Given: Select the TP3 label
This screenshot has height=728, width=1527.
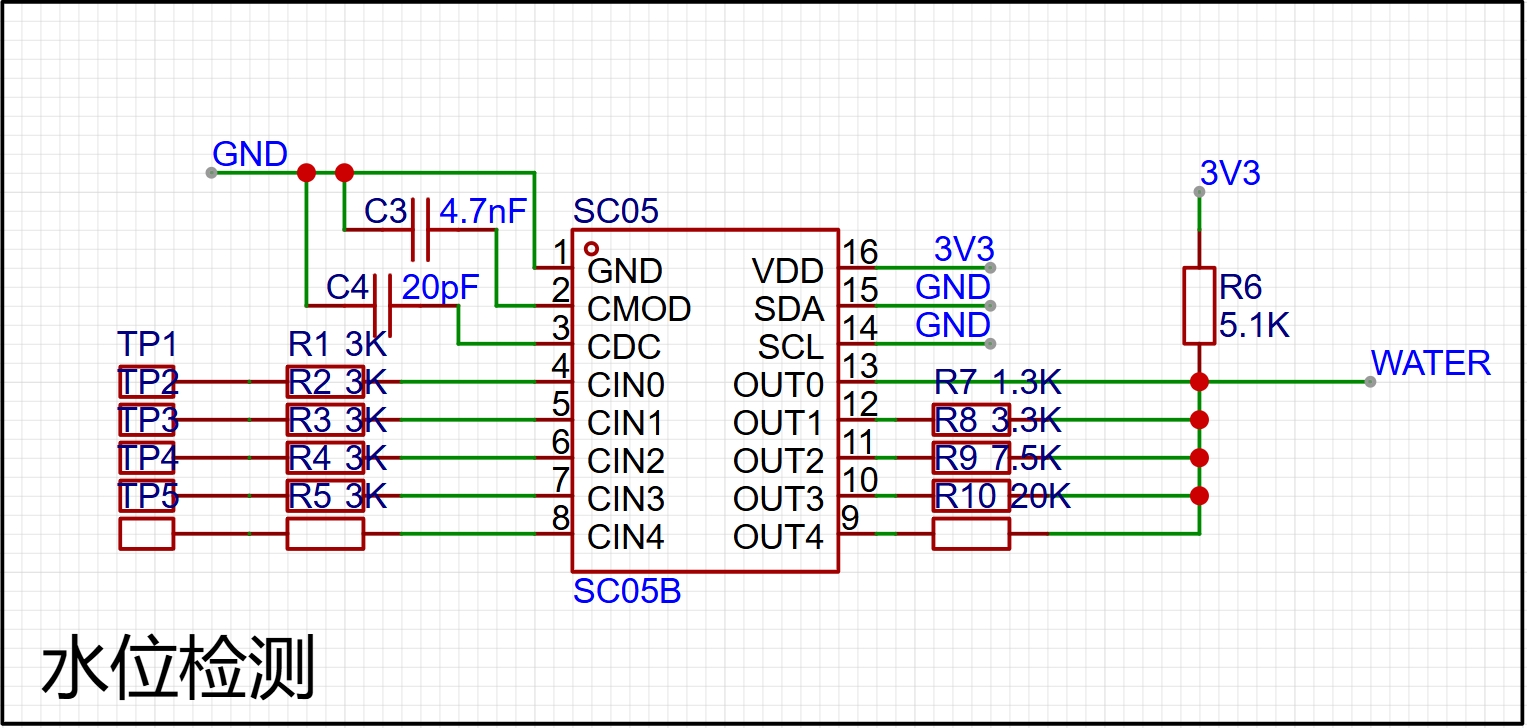Looking at the screenshot, I should coord(148,421).
